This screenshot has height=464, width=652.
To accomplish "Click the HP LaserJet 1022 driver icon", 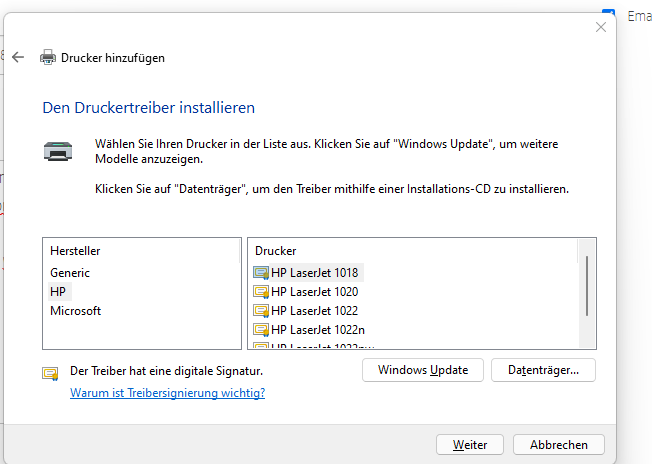I will (262, 310).
